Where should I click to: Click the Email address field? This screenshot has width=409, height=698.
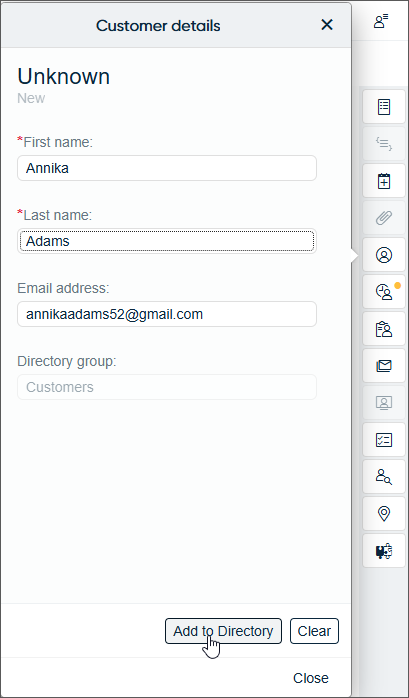pyautogui.click(x=167, y=314)
